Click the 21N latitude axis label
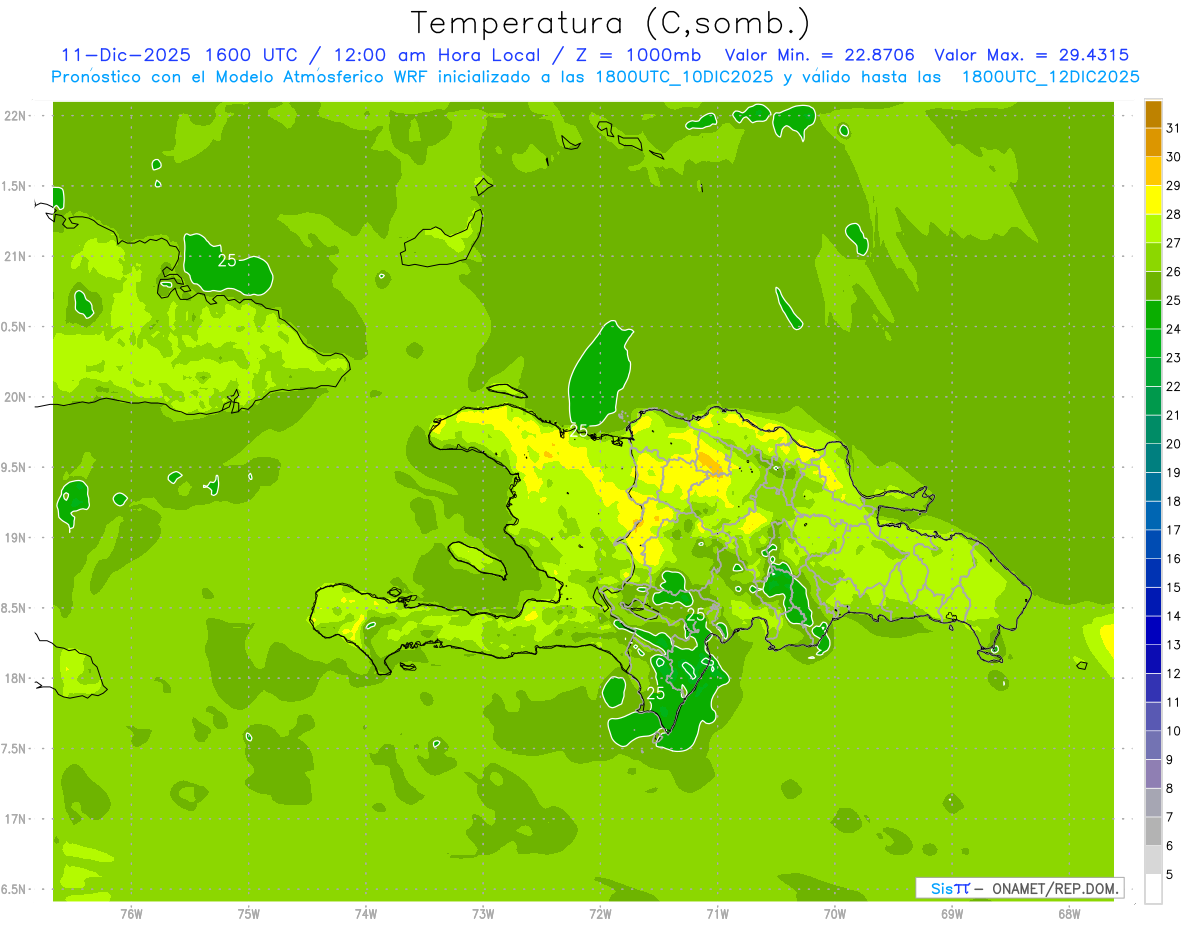 point(17,257)
